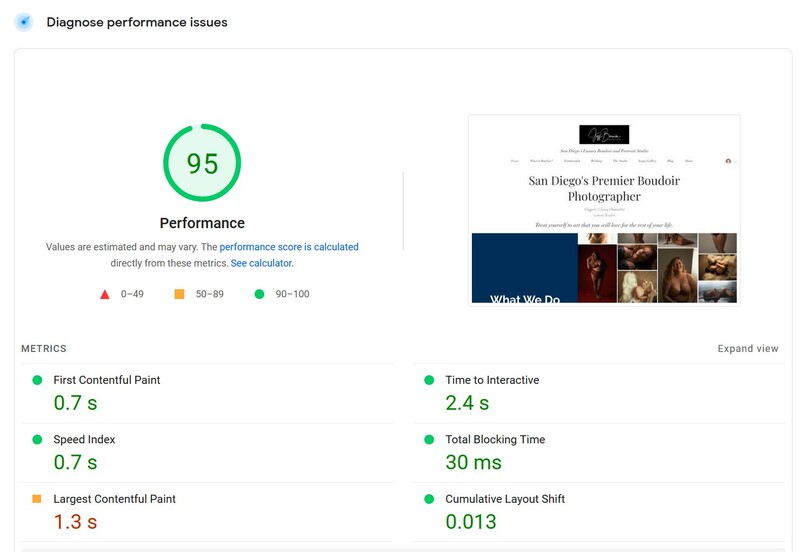Click the green dot beside Cumulative Layout Shift
The height and width of the screenshot is (552, 800).
click(429, 499)
